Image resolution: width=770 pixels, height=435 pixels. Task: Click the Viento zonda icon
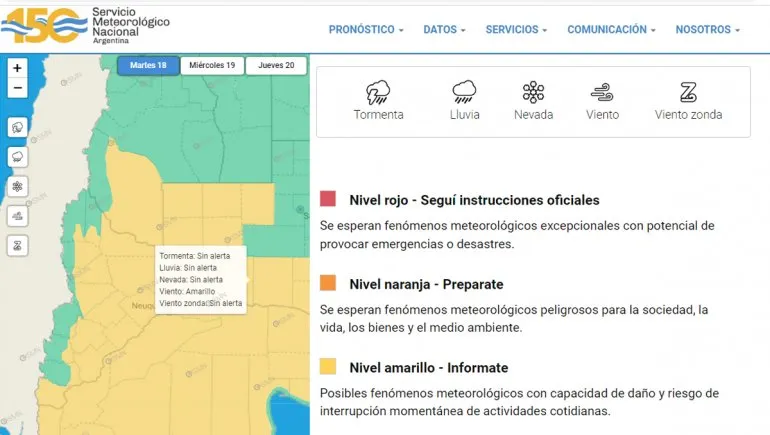coord(688,93)
